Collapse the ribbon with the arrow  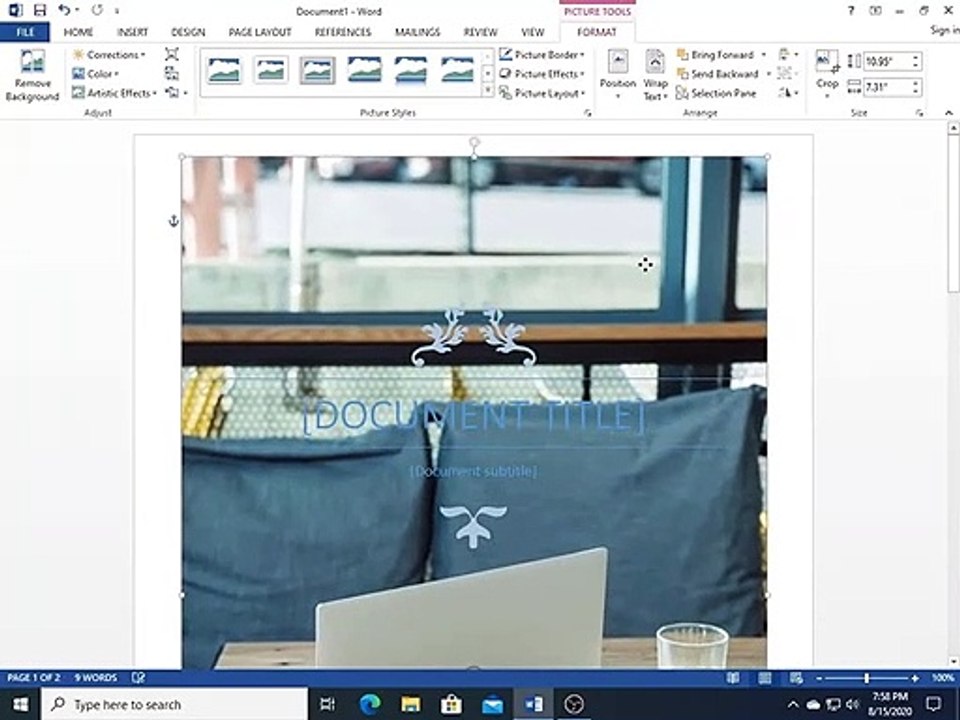tap(948, 113)
